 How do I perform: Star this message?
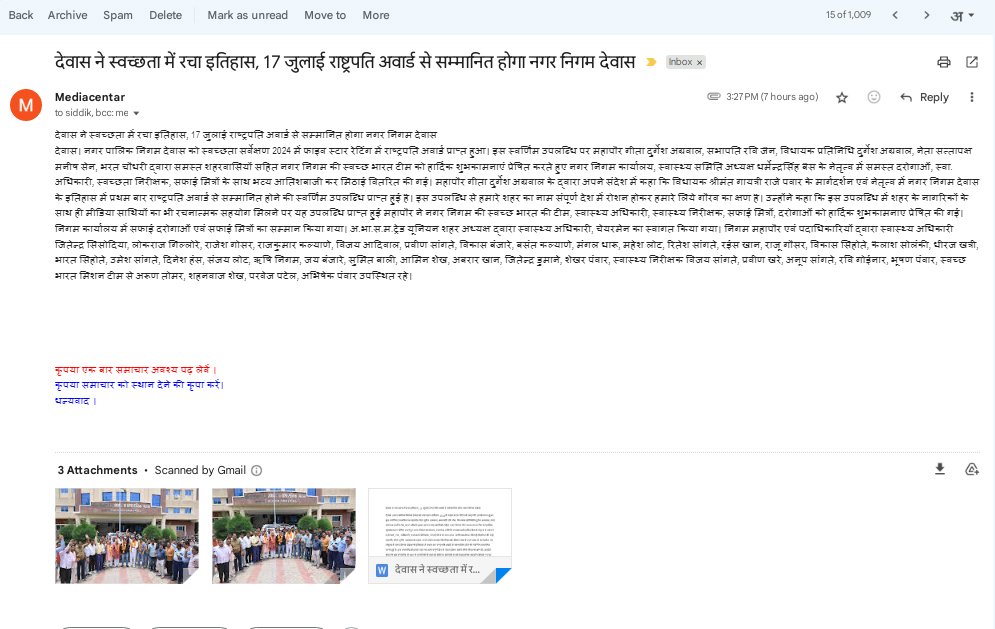[x=841, y=97]
